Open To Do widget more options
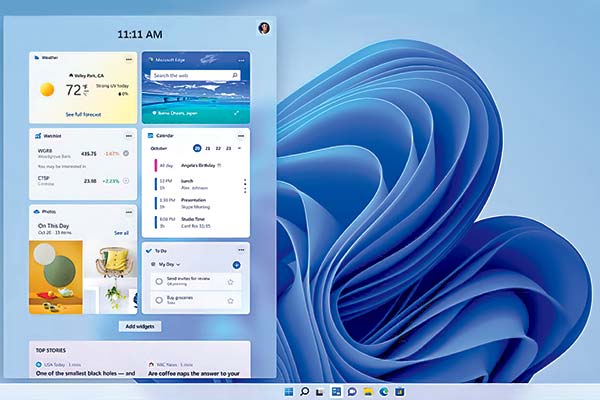The width and height of the screenshot is (600, 400). pyautogui.click(x=241, y=250)
